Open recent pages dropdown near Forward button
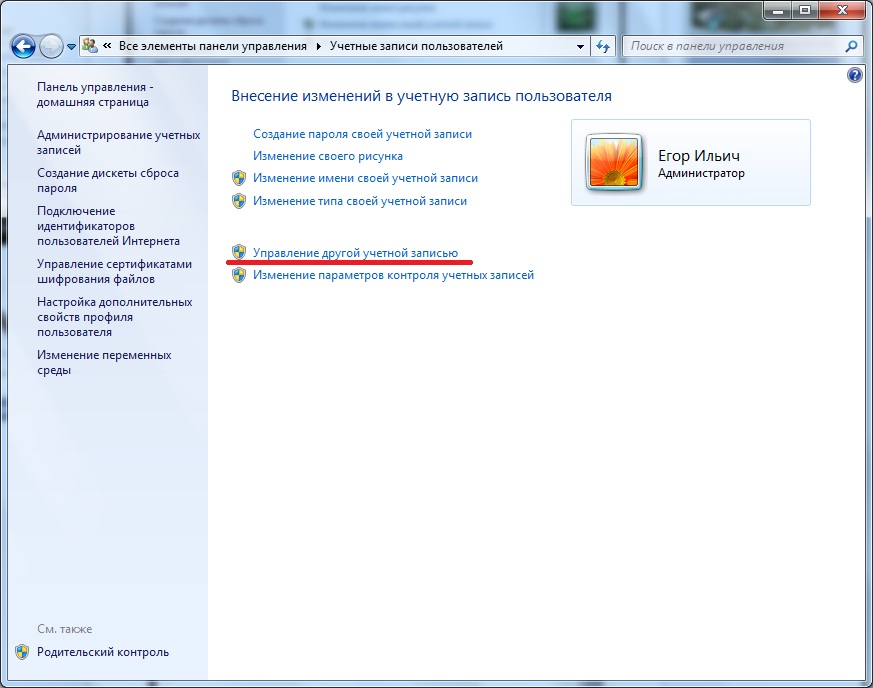This screenshot has height=688, width=873. coord(70,47)
